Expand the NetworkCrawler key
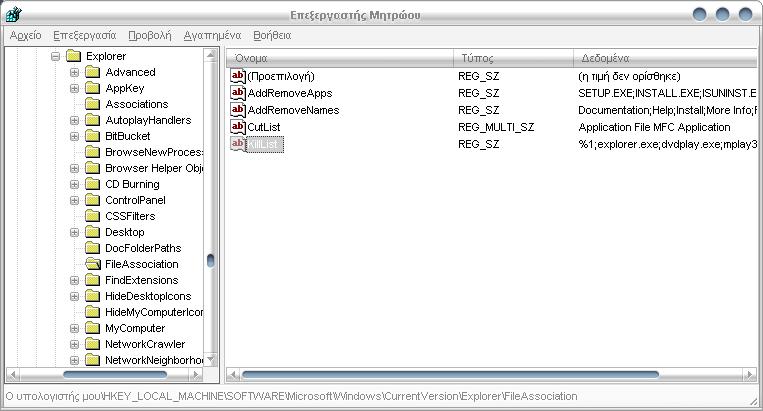The width and height of the screenshot is (763, 411). coord(74,345)
